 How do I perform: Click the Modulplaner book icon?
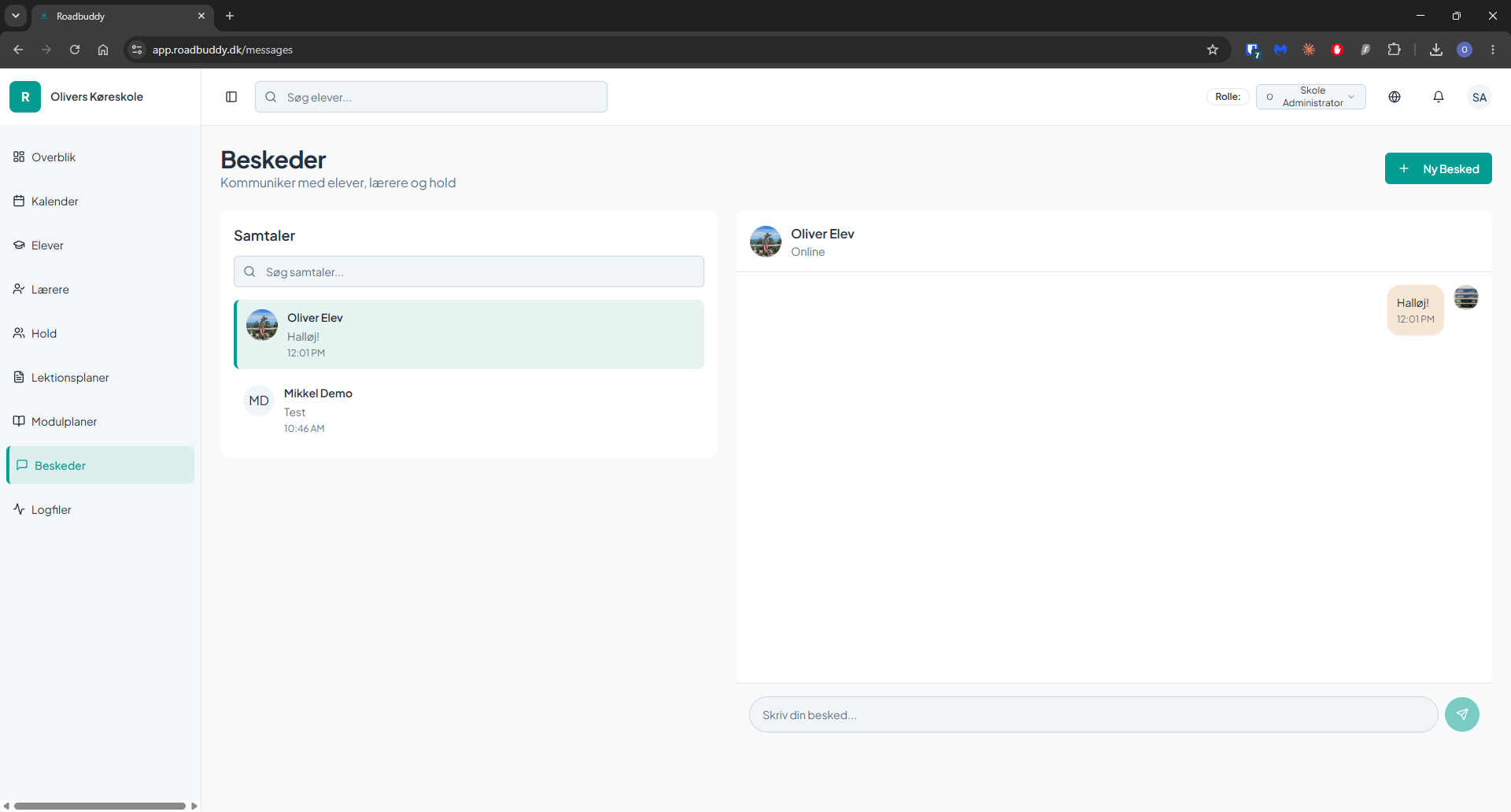click(19, 421)
